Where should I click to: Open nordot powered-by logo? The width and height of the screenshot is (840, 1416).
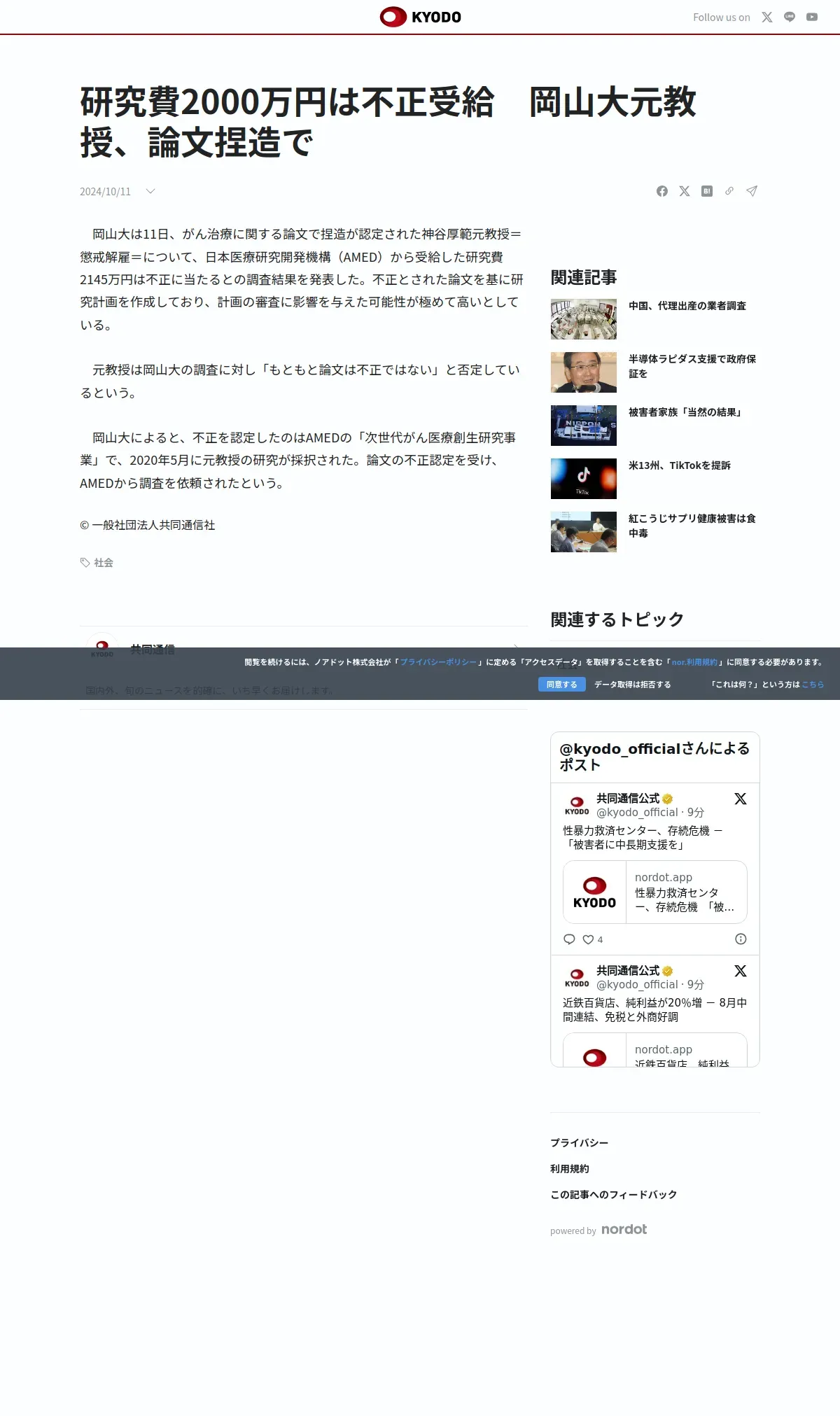624,1230
